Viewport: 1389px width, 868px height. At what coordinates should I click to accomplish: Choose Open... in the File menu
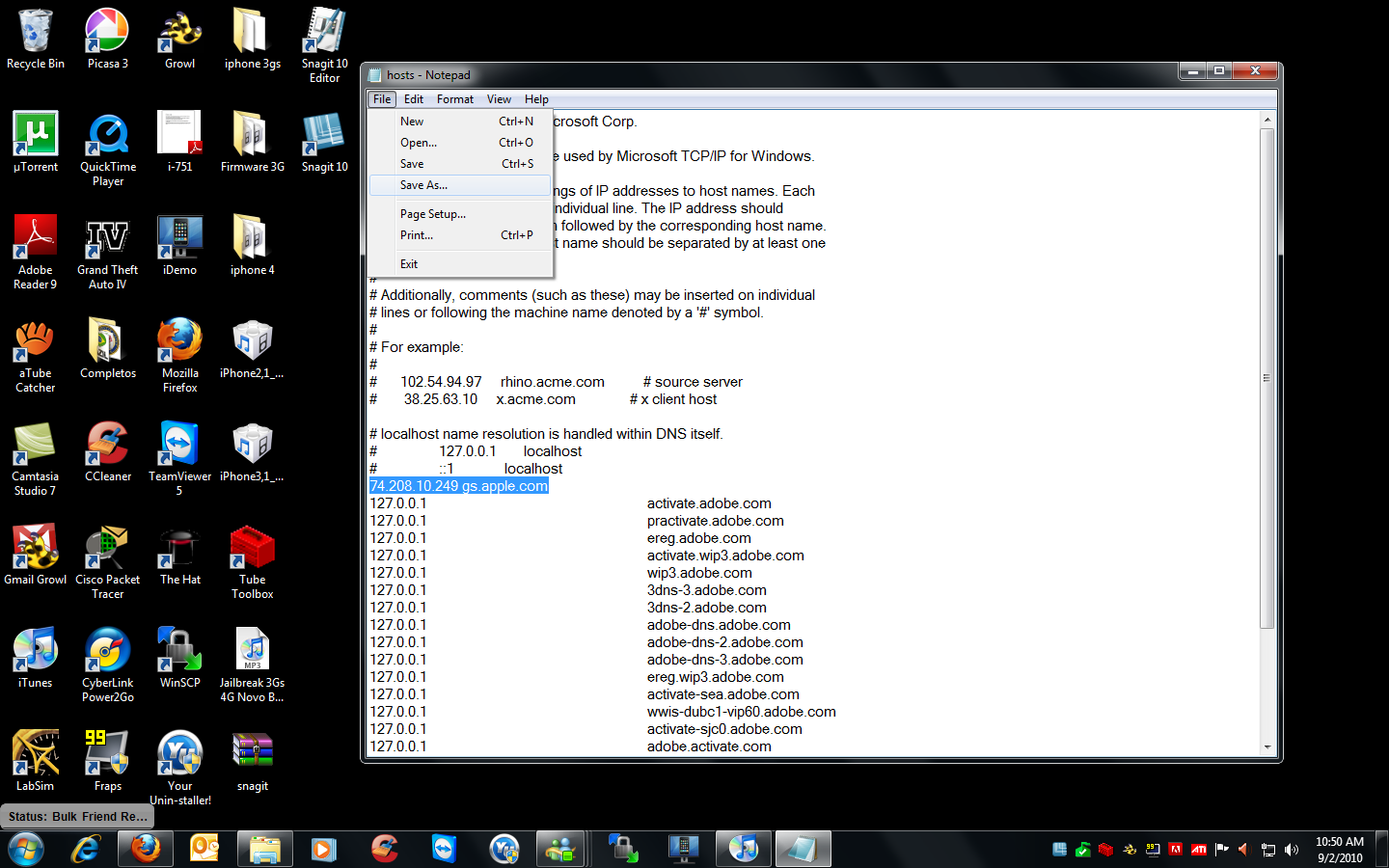pos(460,143)
